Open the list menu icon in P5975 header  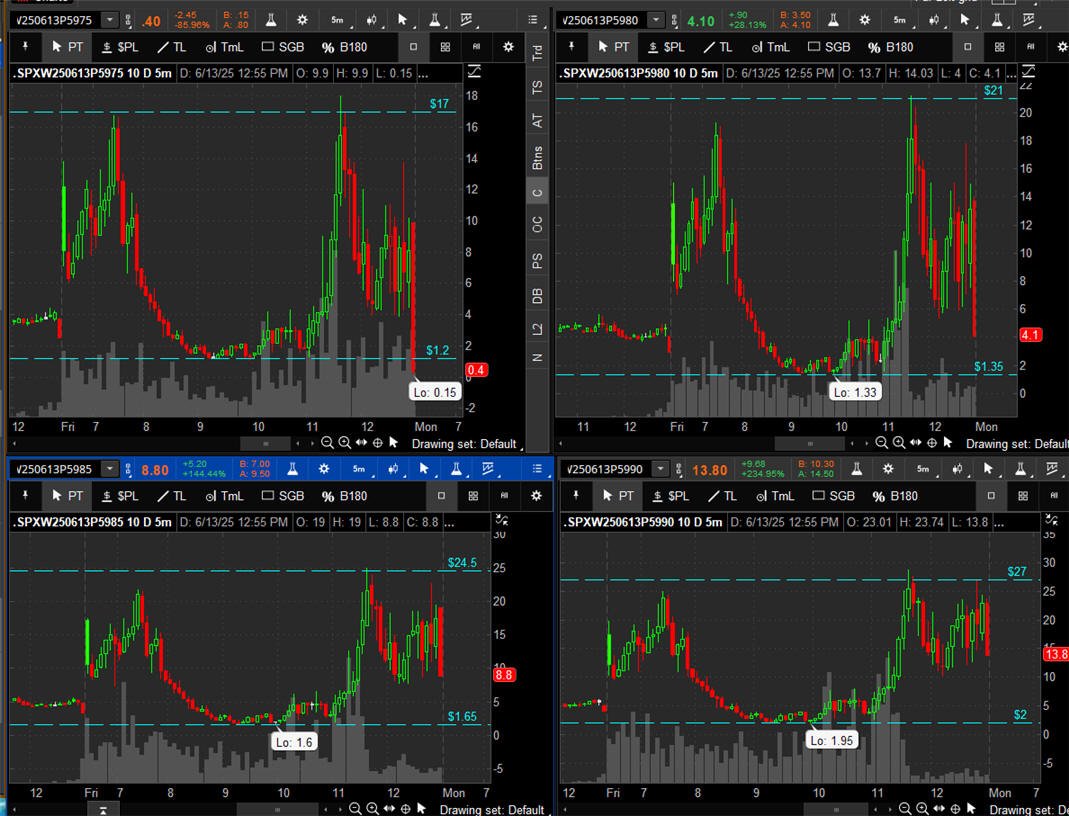click(x=533, y=20)
